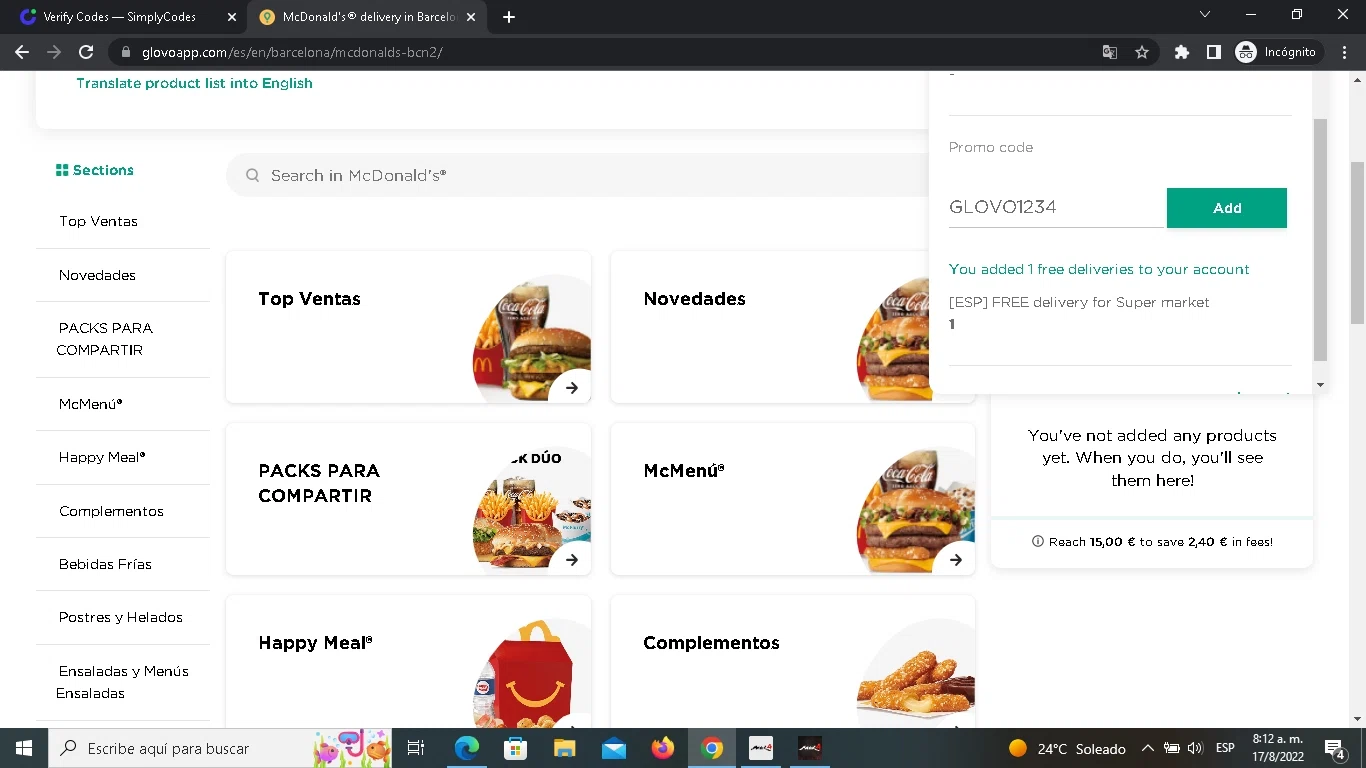Launch Firefox from taskbar

[x=663, y=748]
